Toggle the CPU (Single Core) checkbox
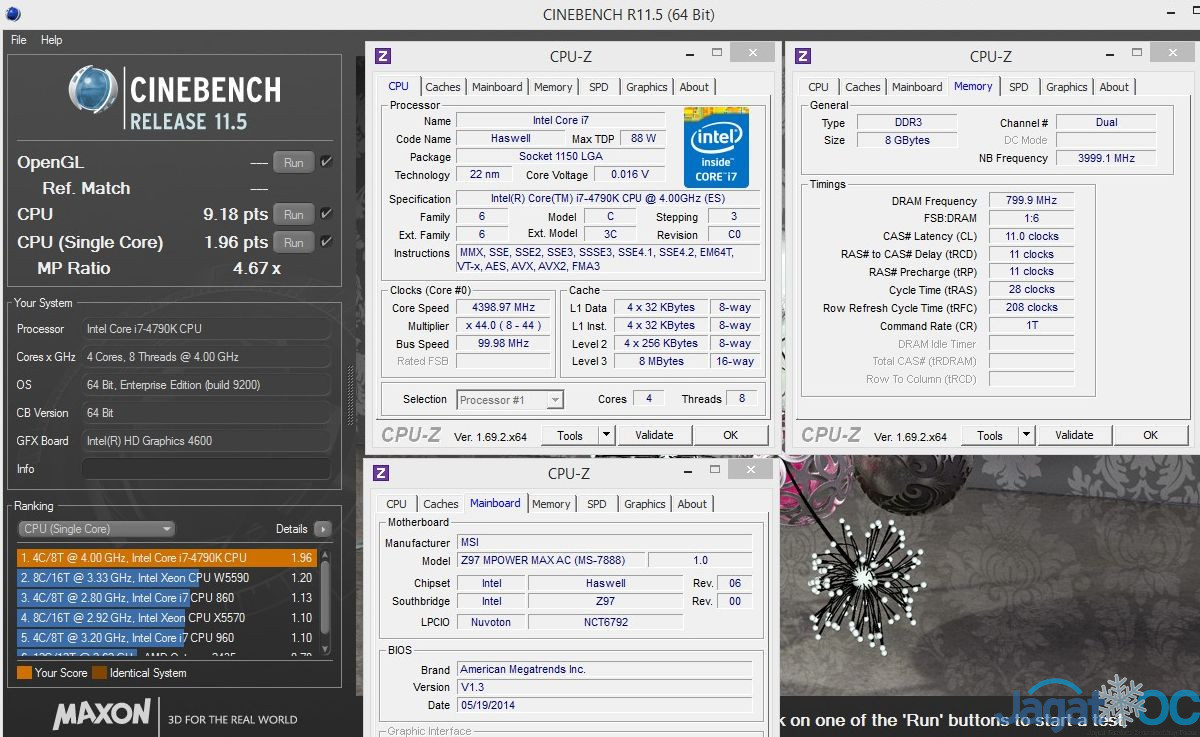 pyautogui.click(x=326, y=242)
